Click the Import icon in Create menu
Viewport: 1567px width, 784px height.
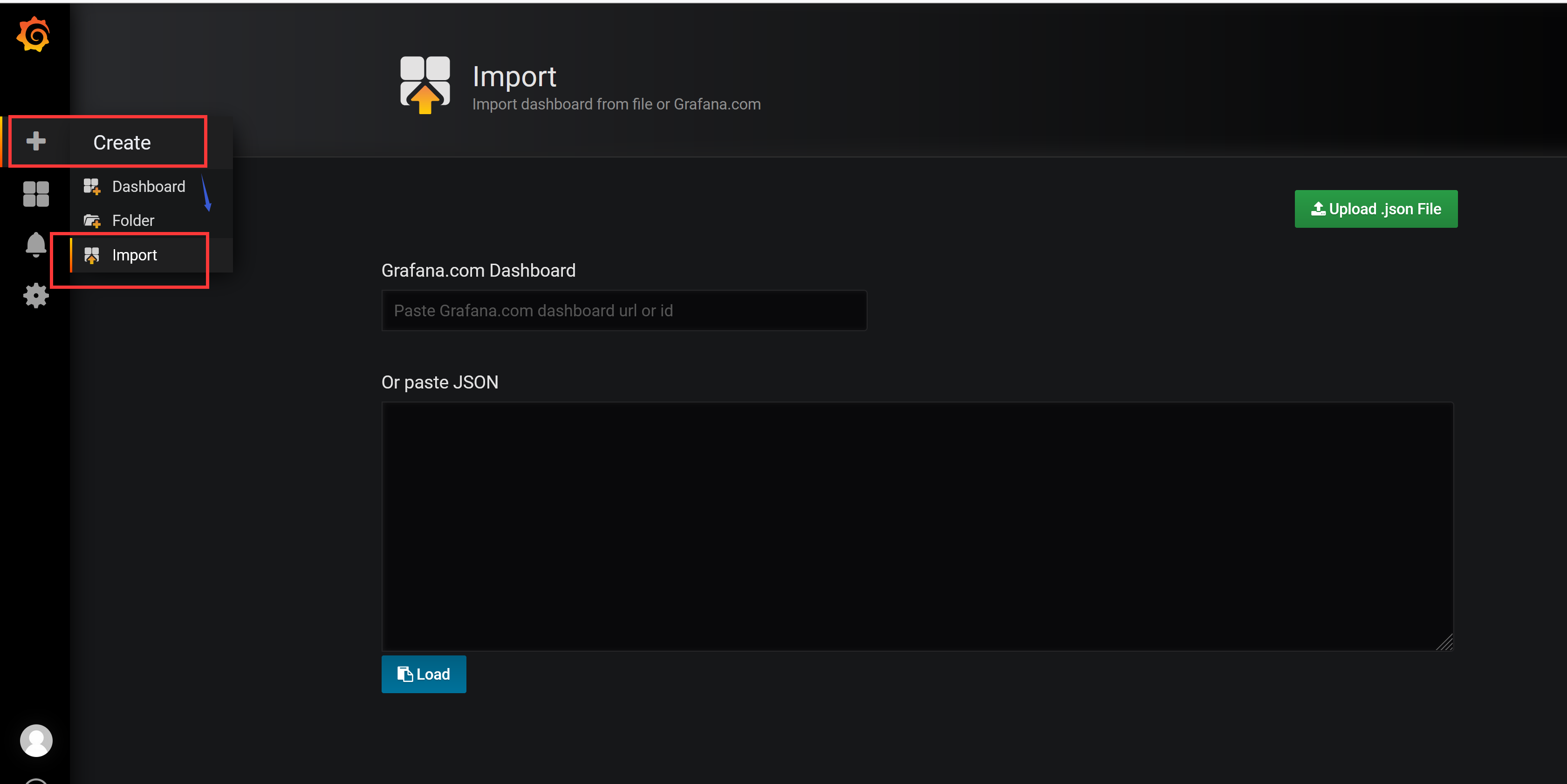92,255
